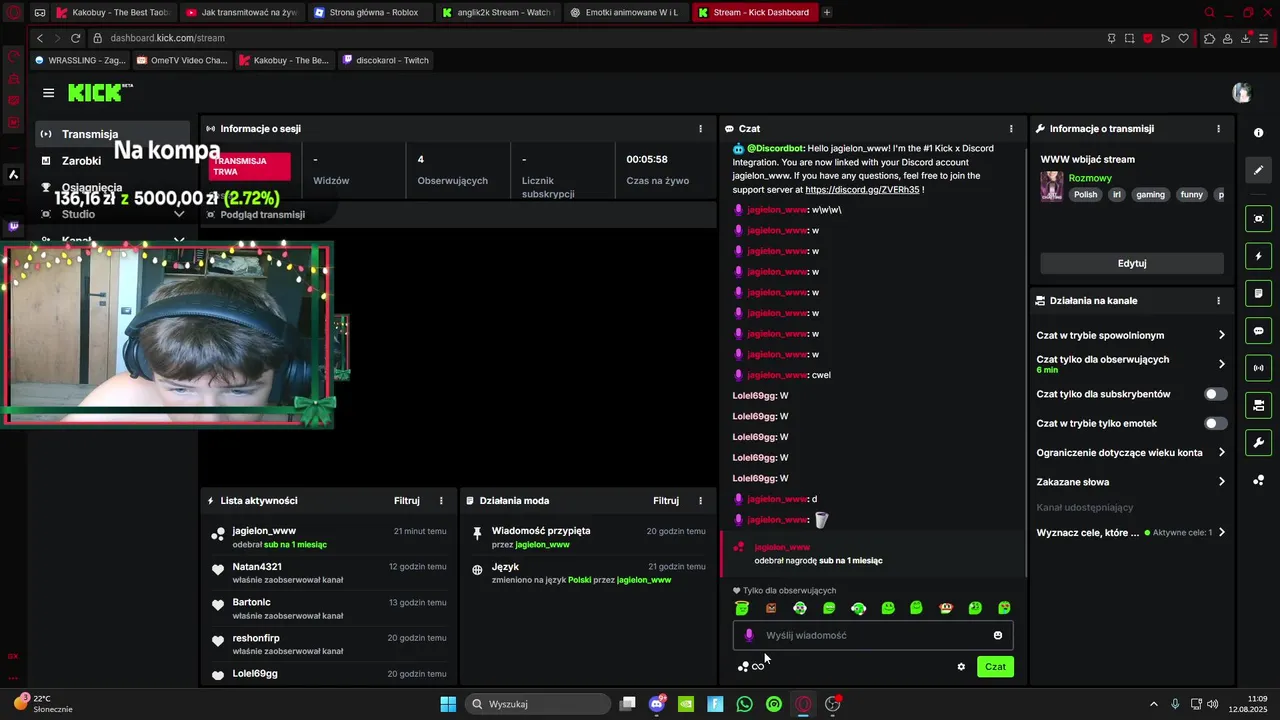
Task: Toggle the broadcast session info widget icon
Action: [1258, 368]
